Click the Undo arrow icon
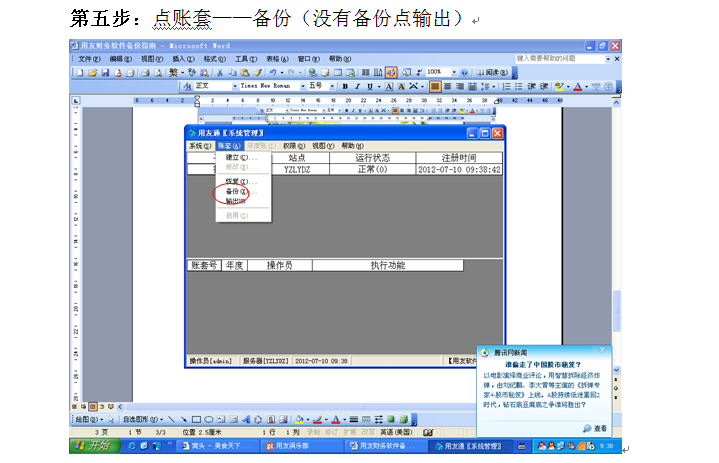The height and width of the screenshot is (463, 719). (x=273, y=72)
